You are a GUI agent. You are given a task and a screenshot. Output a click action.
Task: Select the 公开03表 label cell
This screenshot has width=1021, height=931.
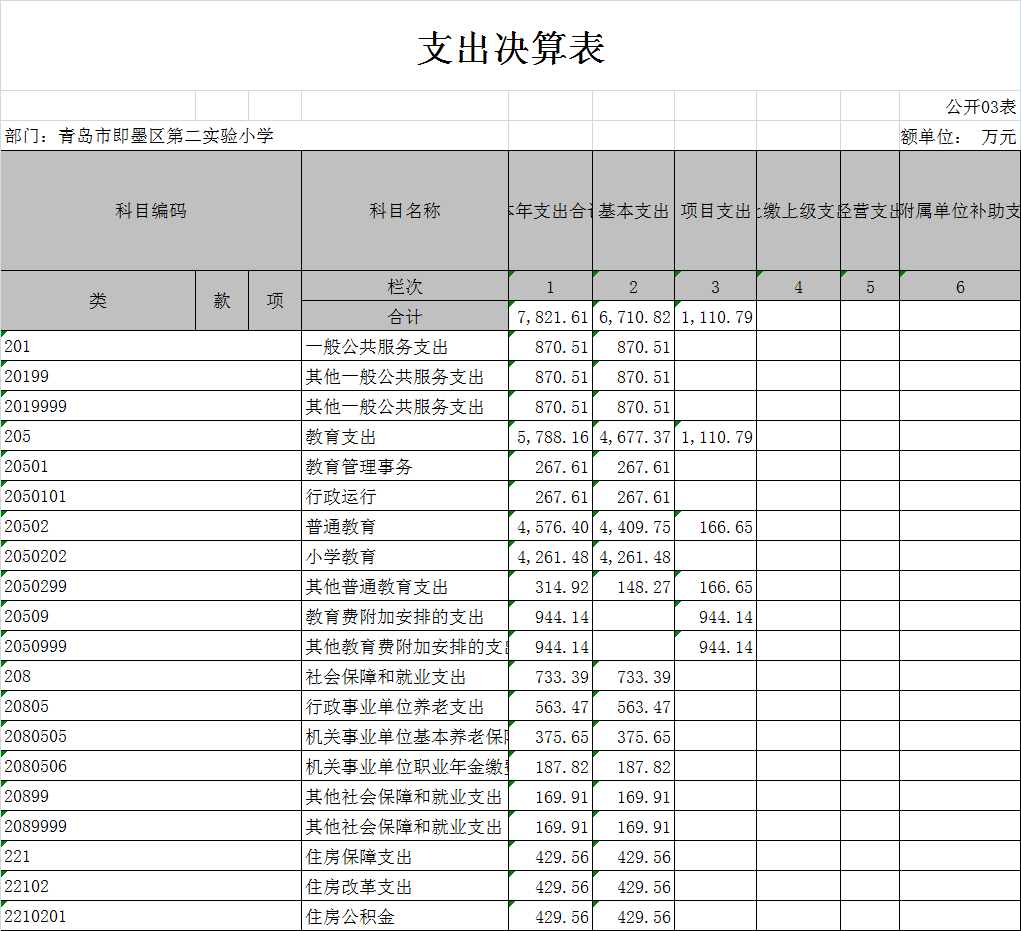pos(980,106)
